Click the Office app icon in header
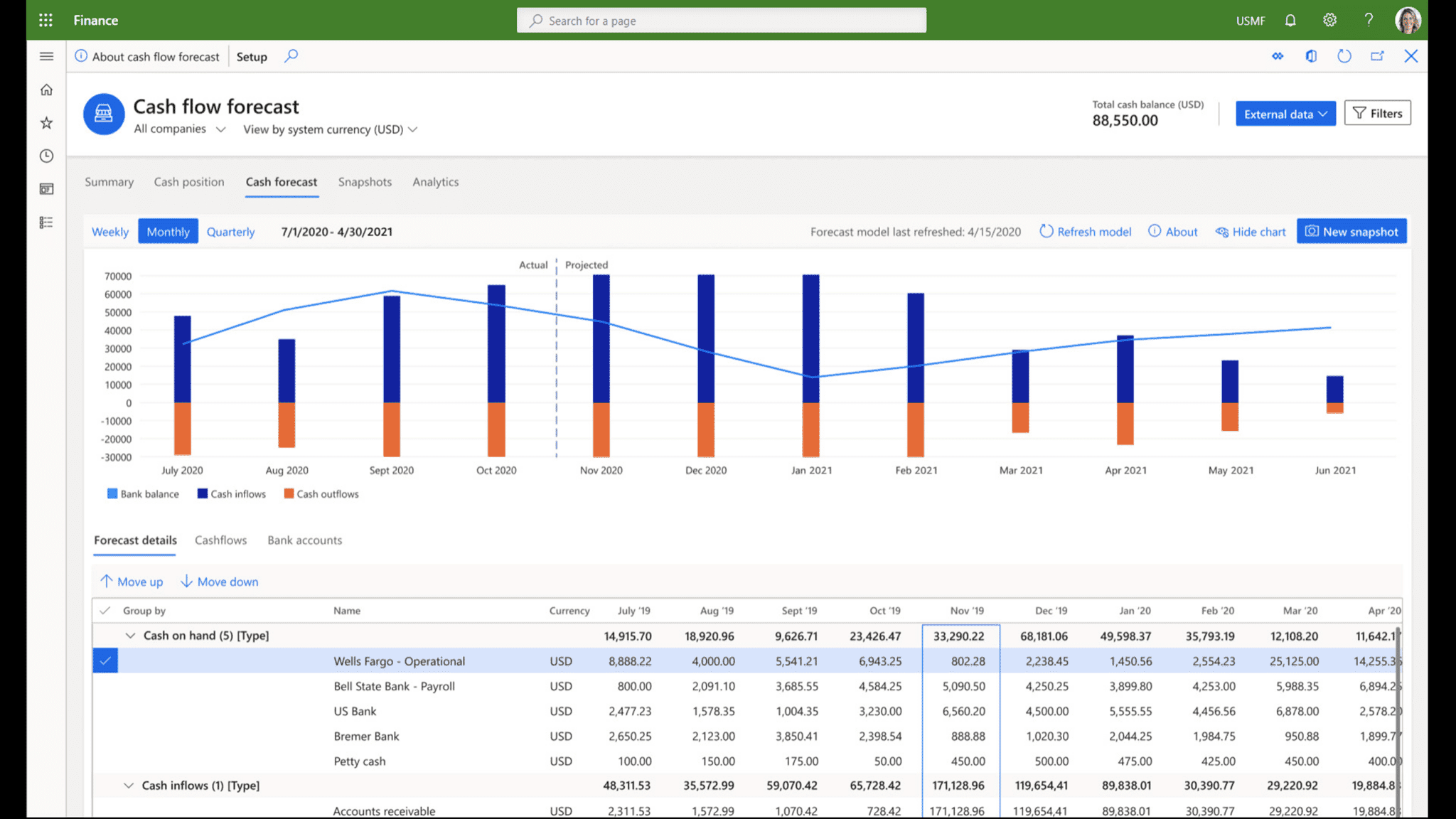The width and height of the screenshot is (1456, 819). tap(1311, 56)
